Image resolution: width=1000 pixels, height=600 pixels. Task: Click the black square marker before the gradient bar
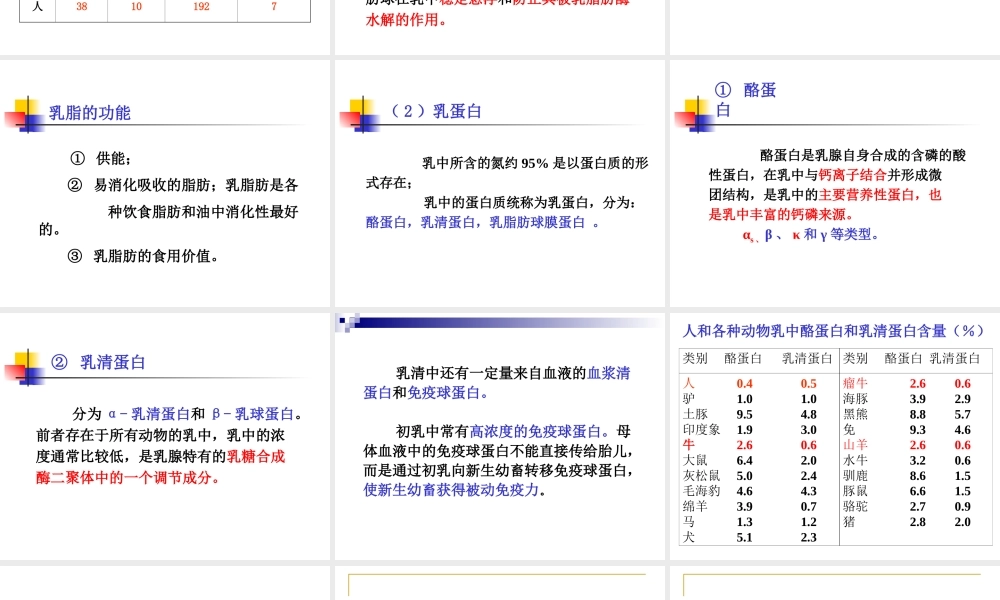pyautogui.click(x=341, y=322)
